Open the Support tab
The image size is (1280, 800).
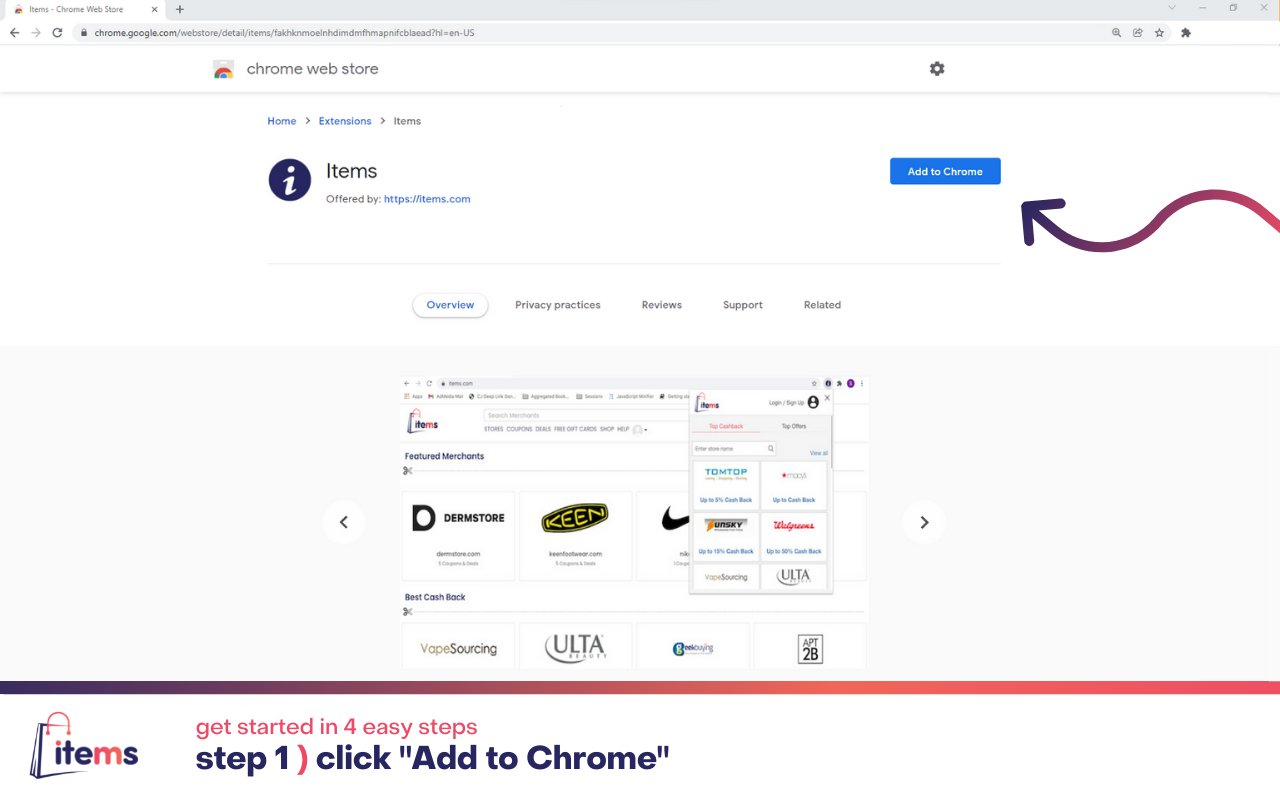tap(743, 305)
